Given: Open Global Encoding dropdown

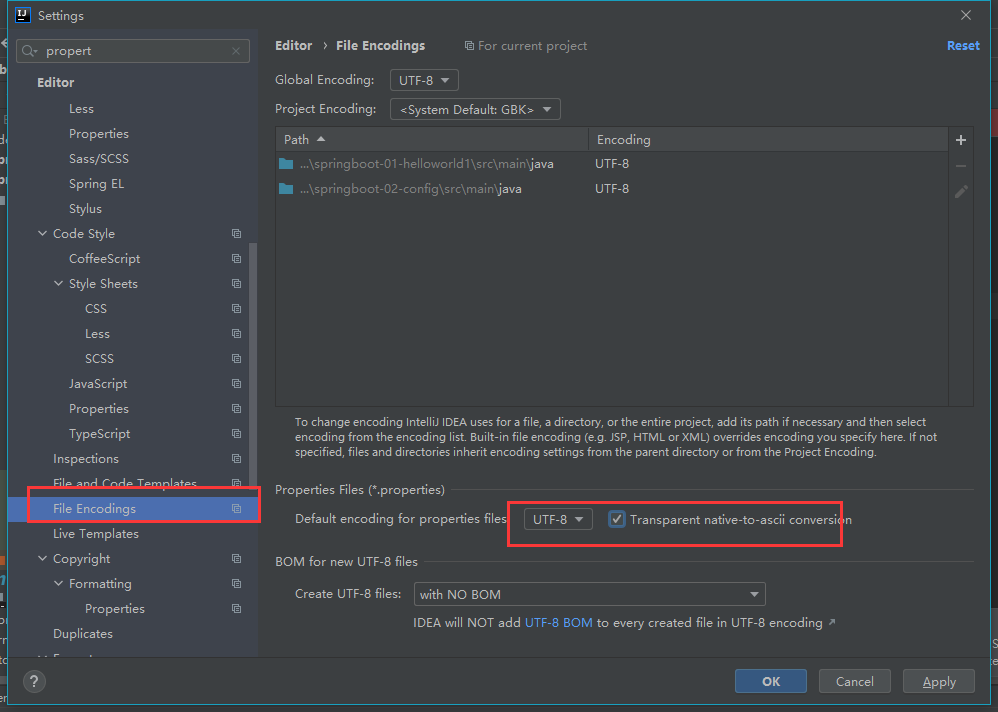Looking at the screenshot, I should [424, 80].
